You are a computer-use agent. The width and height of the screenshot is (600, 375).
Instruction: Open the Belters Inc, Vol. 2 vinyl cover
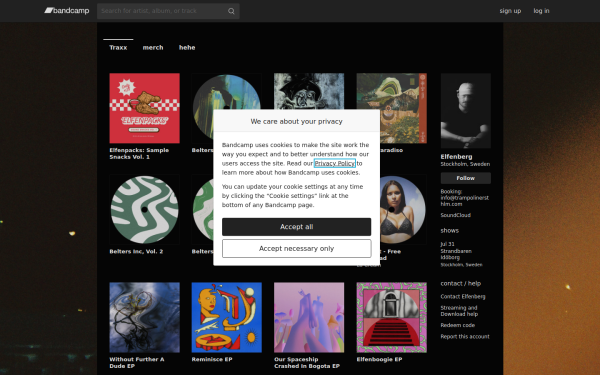click(x=144, y=210)
